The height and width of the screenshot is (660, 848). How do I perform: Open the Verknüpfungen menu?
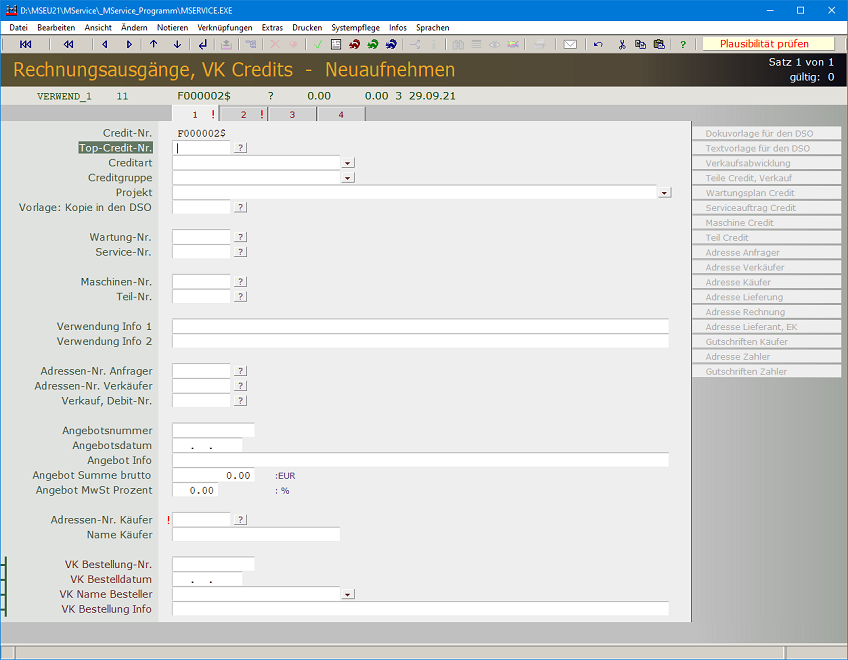[x=225, y=28]
